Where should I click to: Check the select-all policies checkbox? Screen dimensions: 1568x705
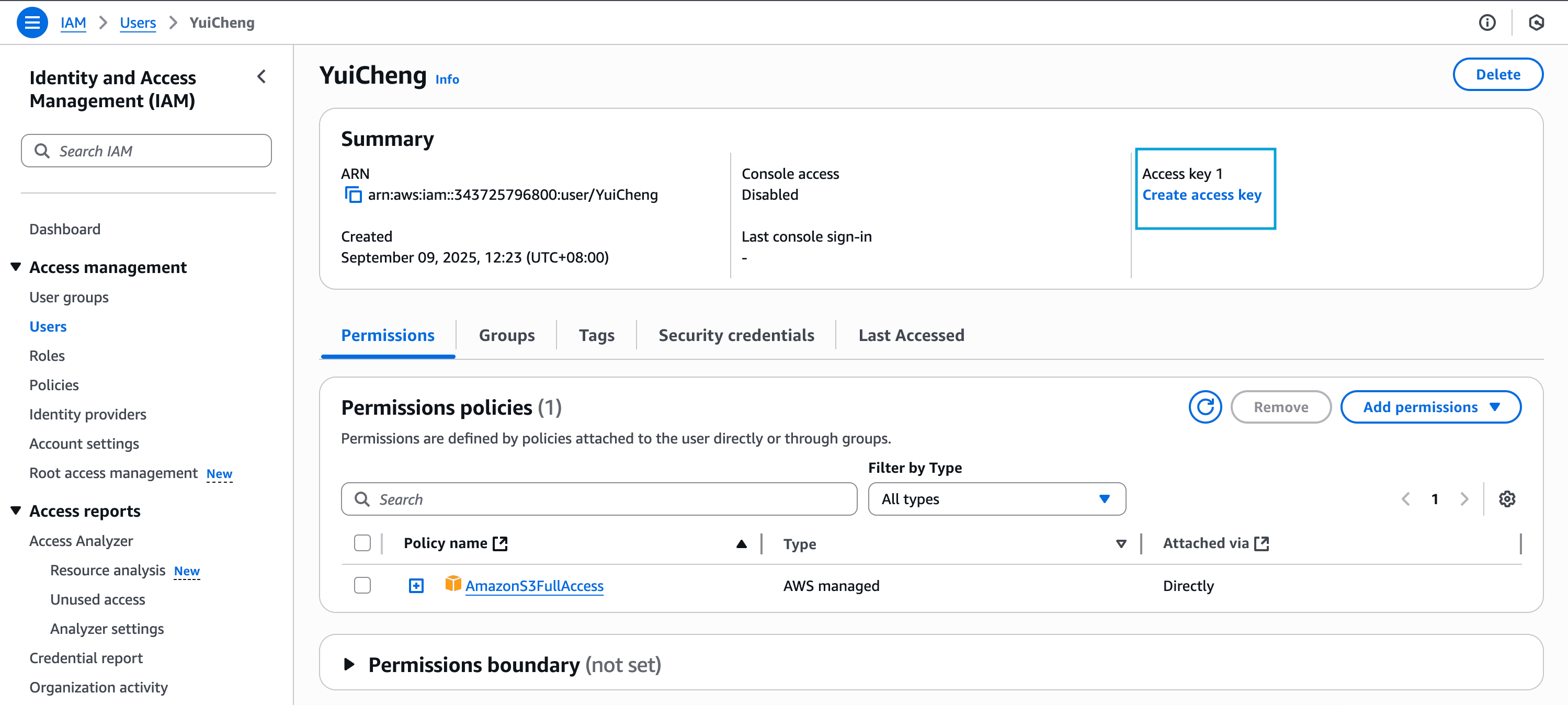(x=362, y=543)
